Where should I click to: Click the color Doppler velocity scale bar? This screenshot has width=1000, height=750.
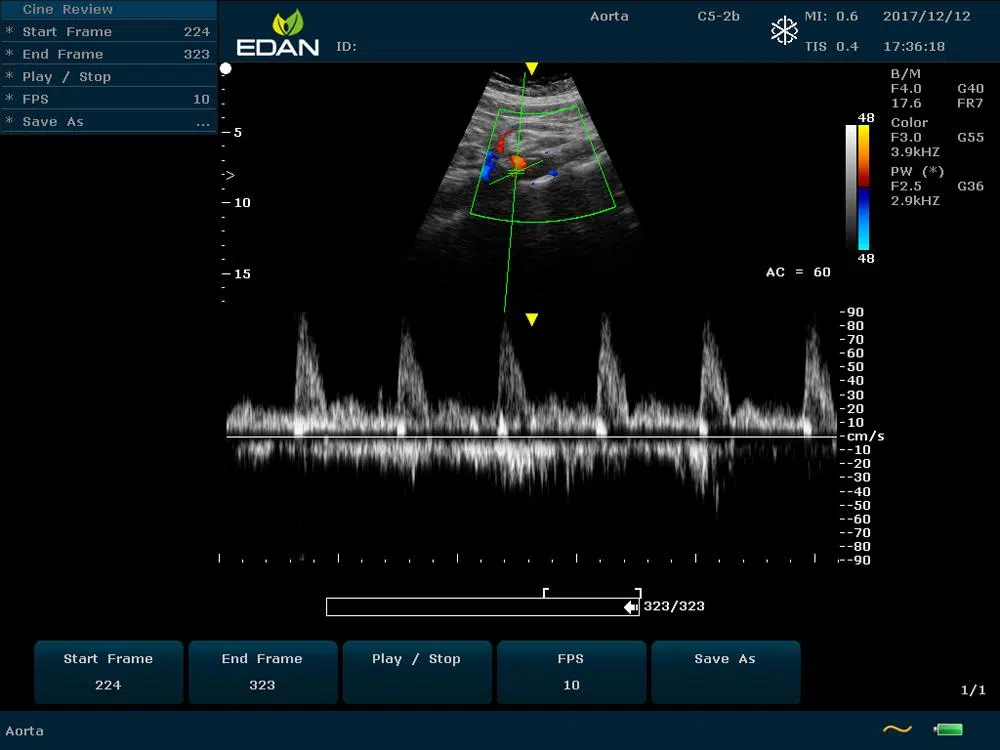click(x=863, y=187)
